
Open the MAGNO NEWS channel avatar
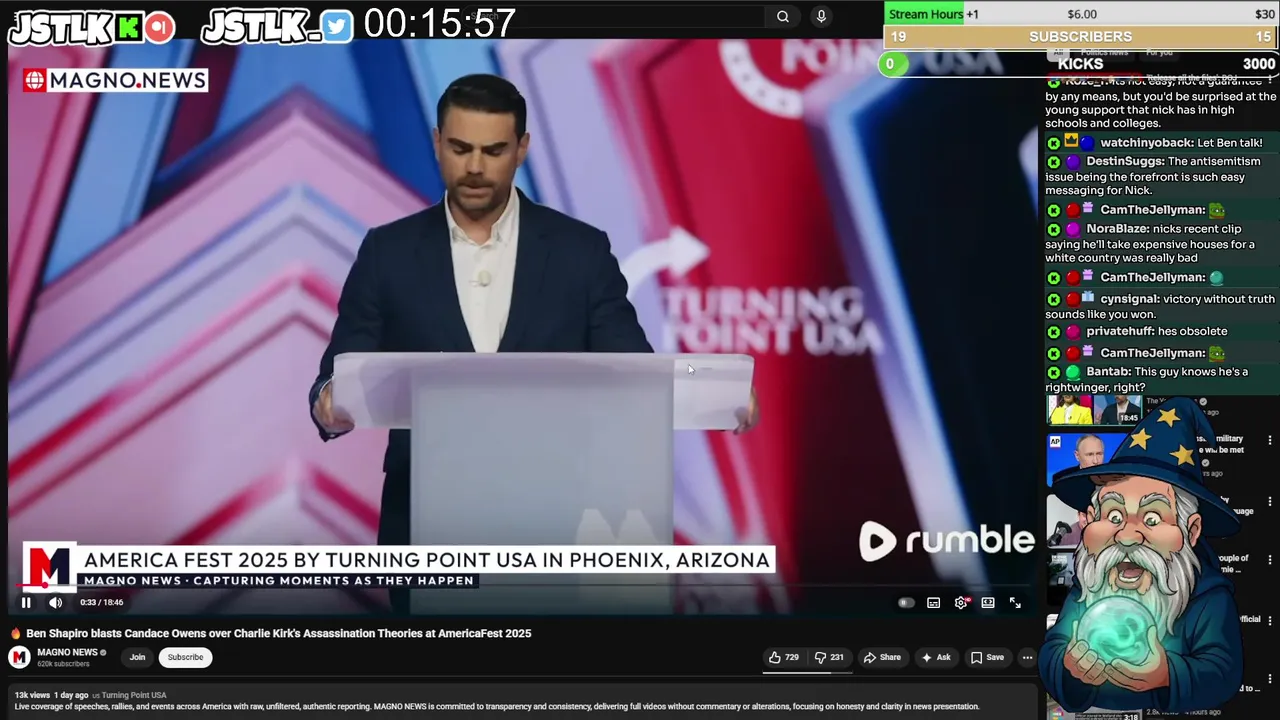click(x=20, y=657)
